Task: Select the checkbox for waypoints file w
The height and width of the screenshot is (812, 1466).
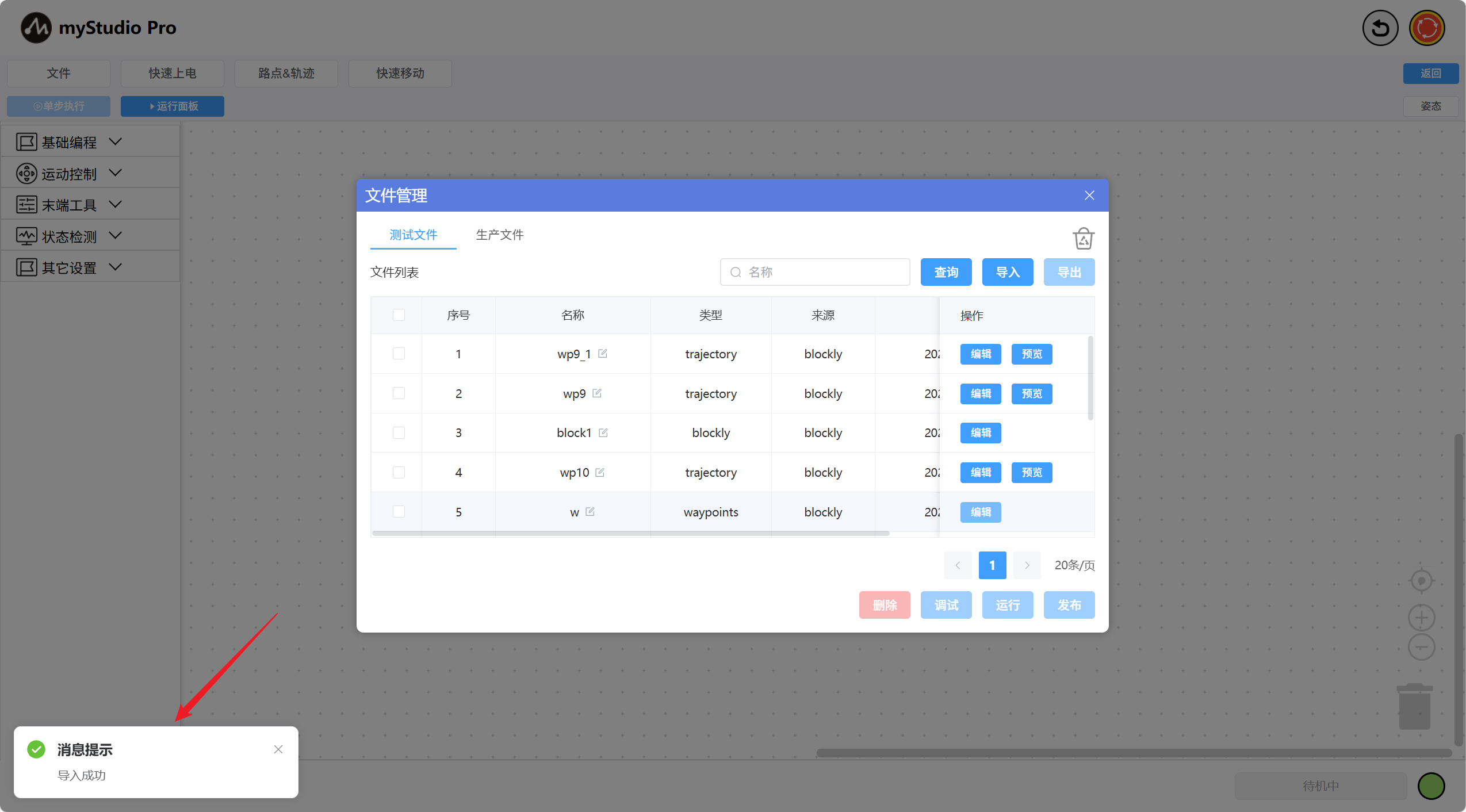Action: pos(399,512)
